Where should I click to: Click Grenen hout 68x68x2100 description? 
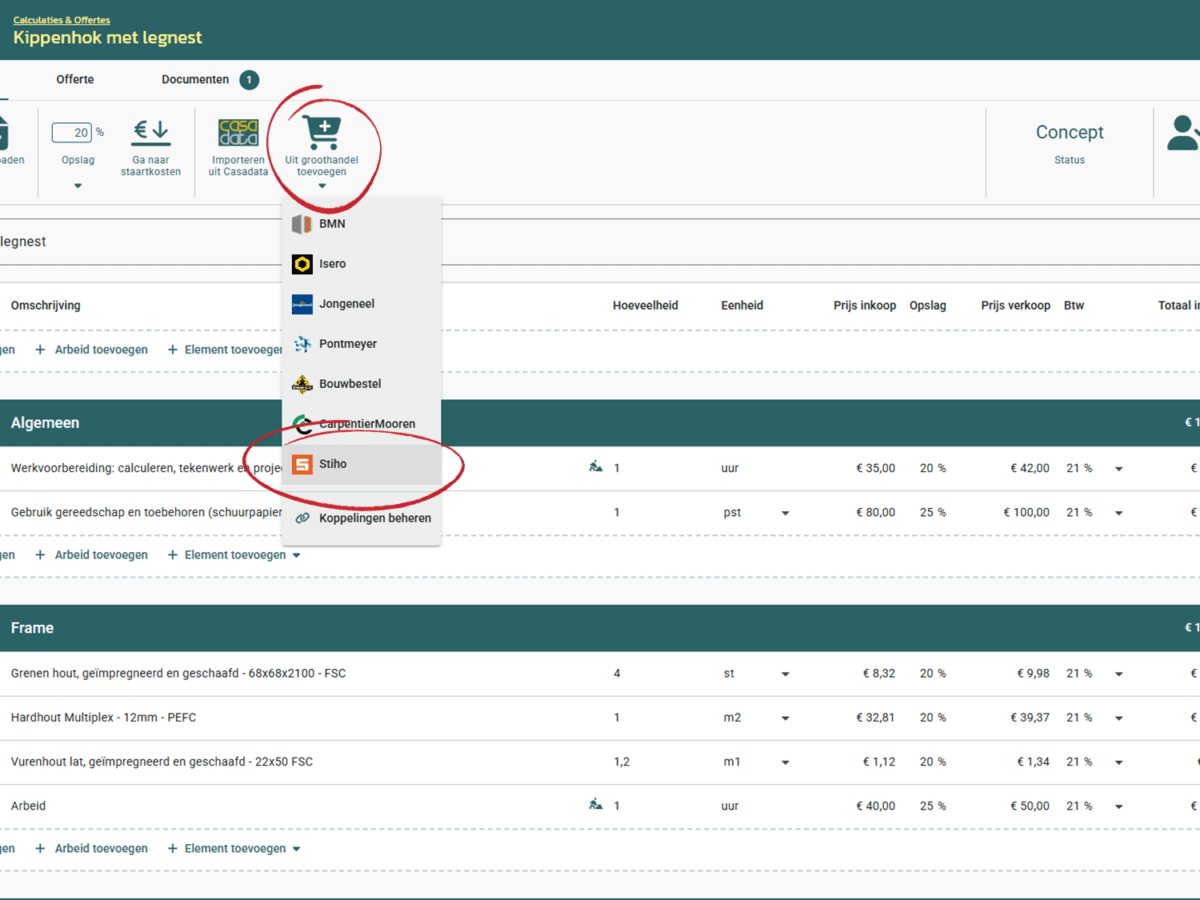[x=178, y=674]
